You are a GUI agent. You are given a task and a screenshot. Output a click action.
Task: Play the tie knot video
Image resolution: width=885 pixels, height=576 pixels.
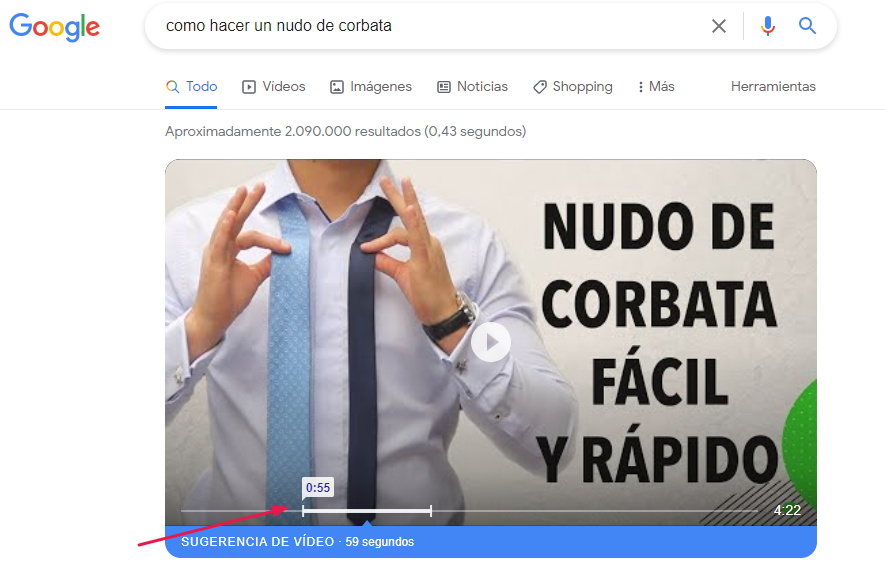click(x=491, y=342)
